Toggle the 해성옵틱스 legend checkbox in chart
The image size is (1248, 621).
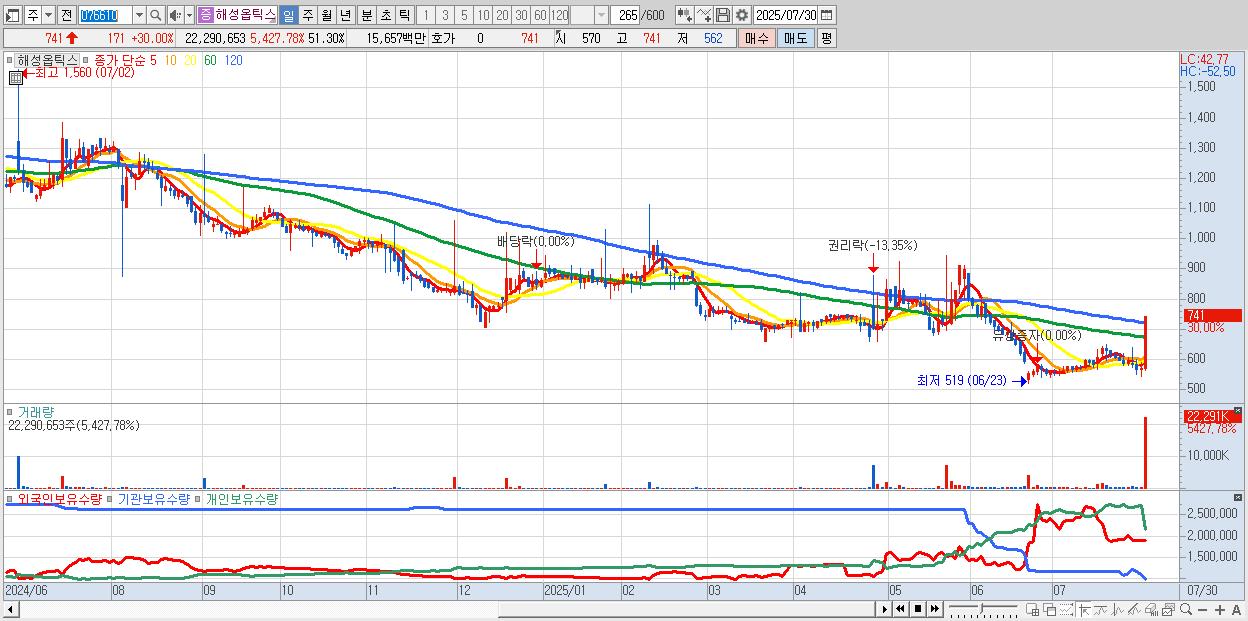(x=10, y=60)
